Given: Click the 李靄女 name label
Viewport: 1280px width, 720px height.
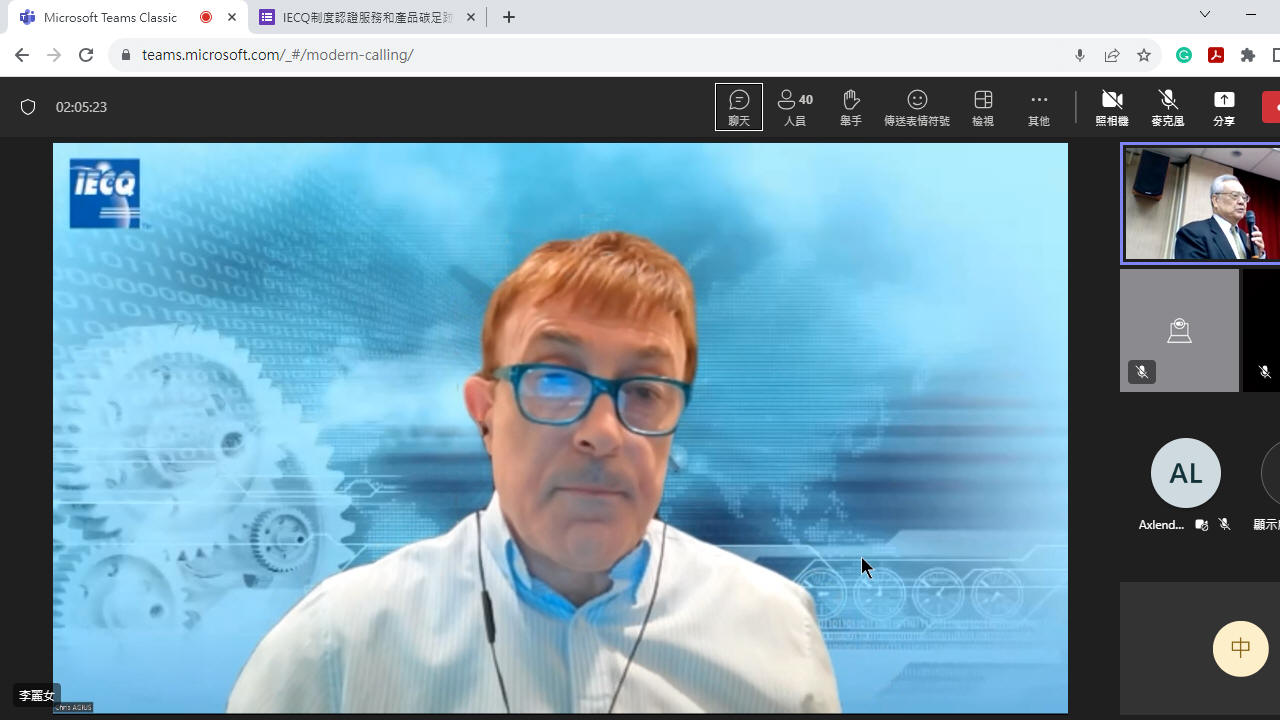Looking at the screenshot, I should click(37, 696).
